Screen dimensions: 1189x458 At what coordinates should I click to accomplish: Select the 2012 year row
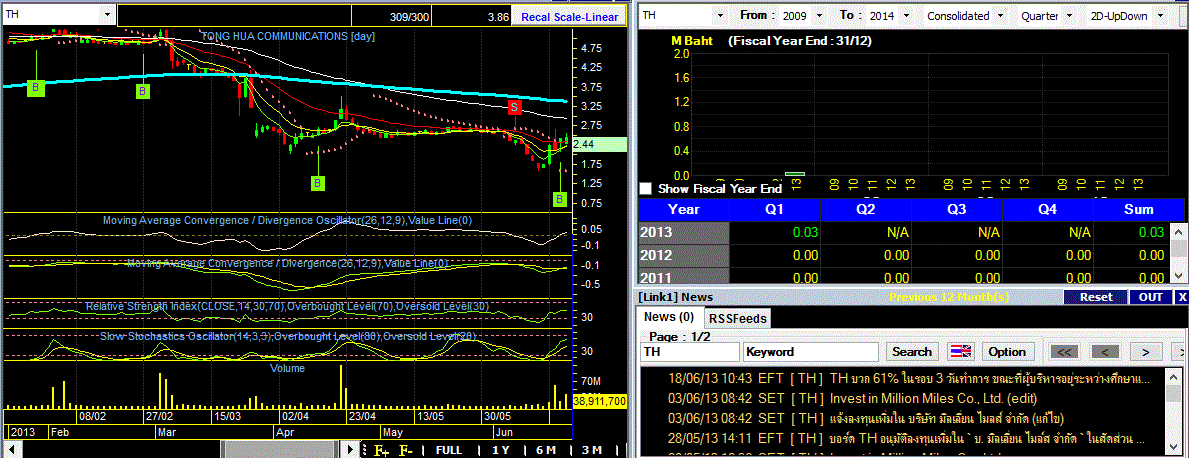[905, 256]
